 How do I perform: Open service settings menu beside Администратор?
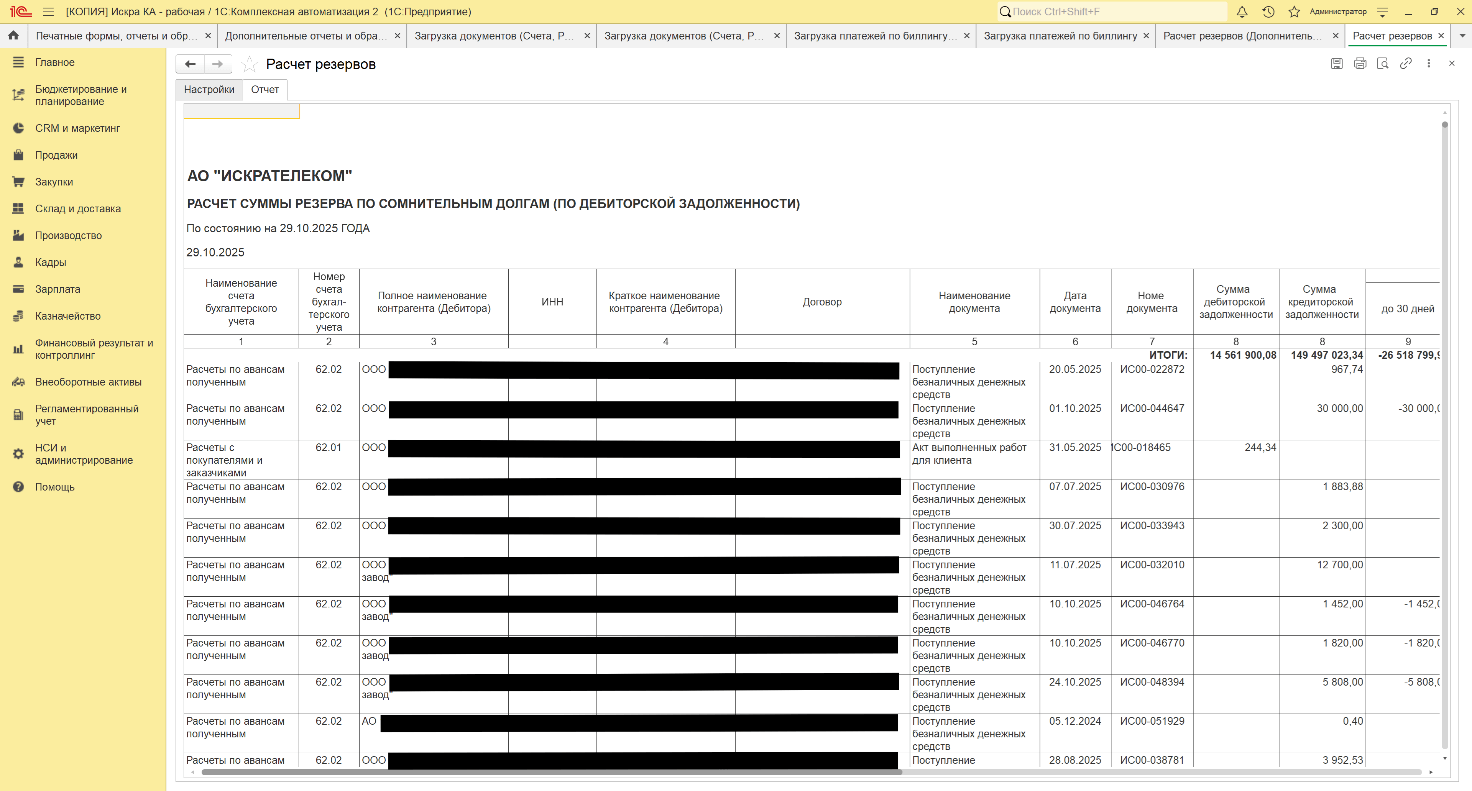click(1382, 11)
